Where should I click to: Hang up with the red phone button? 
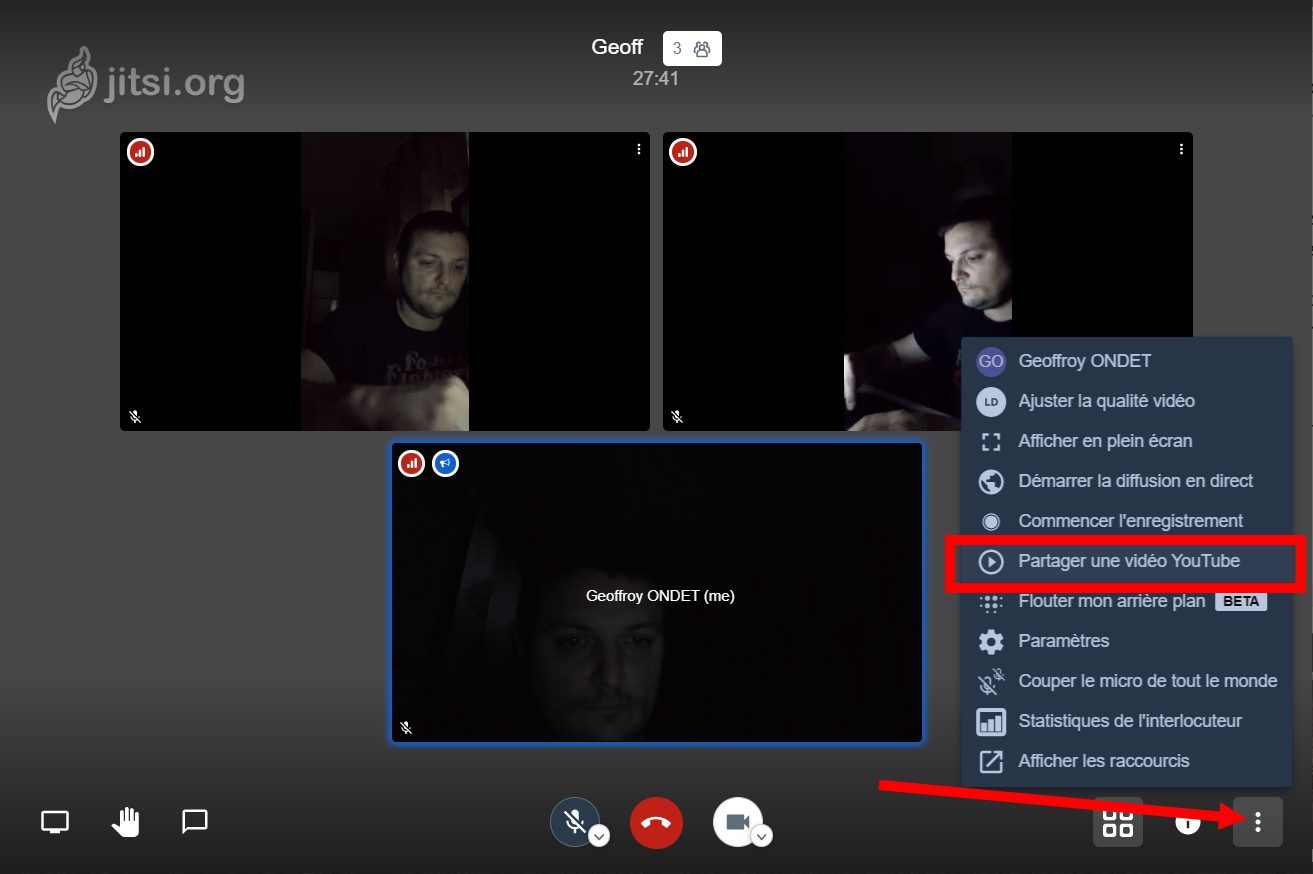[656, 822]
